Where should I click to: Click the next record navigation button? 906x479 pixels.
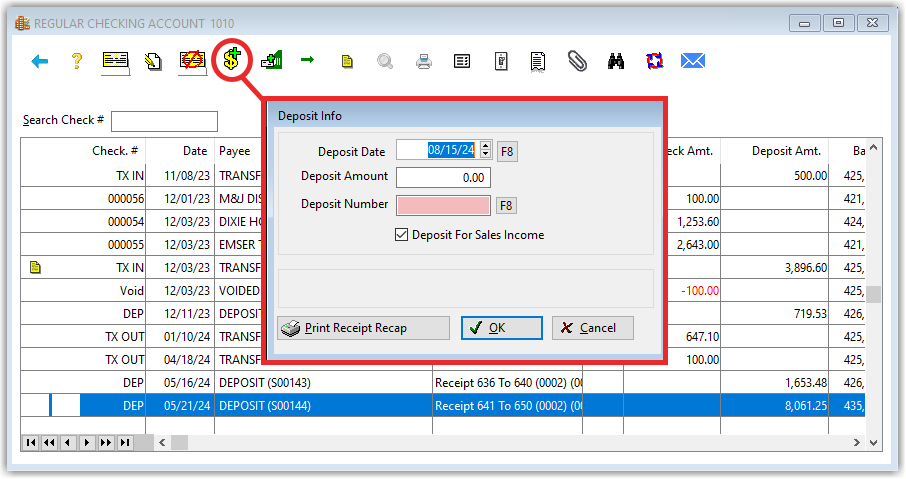click(87, 443)
